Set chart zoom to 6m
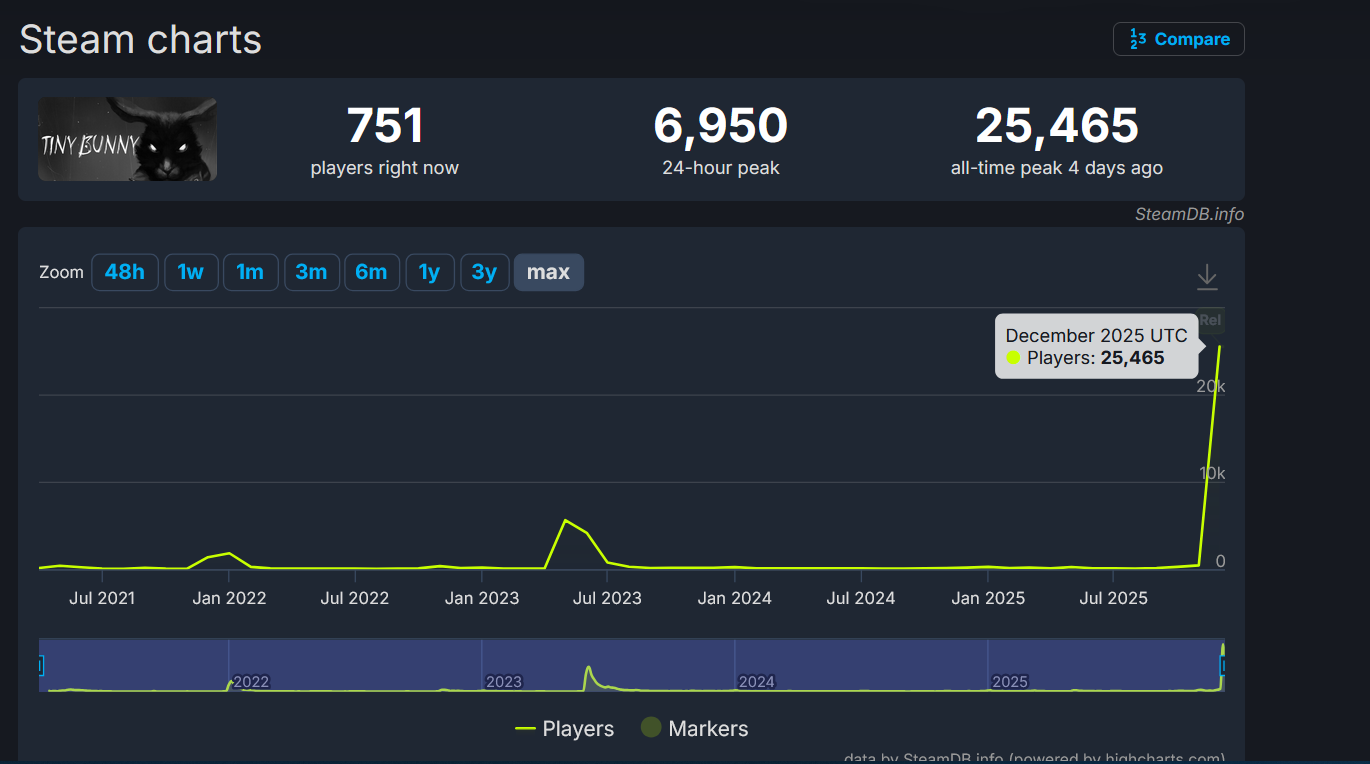 point(371,272)
